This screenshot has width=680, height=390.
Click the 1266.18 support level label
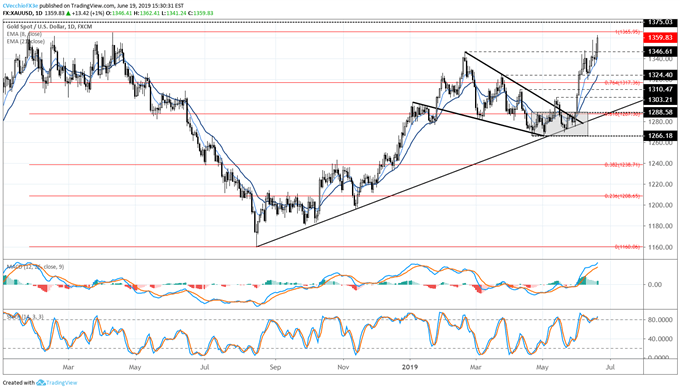tap(660, 136)
